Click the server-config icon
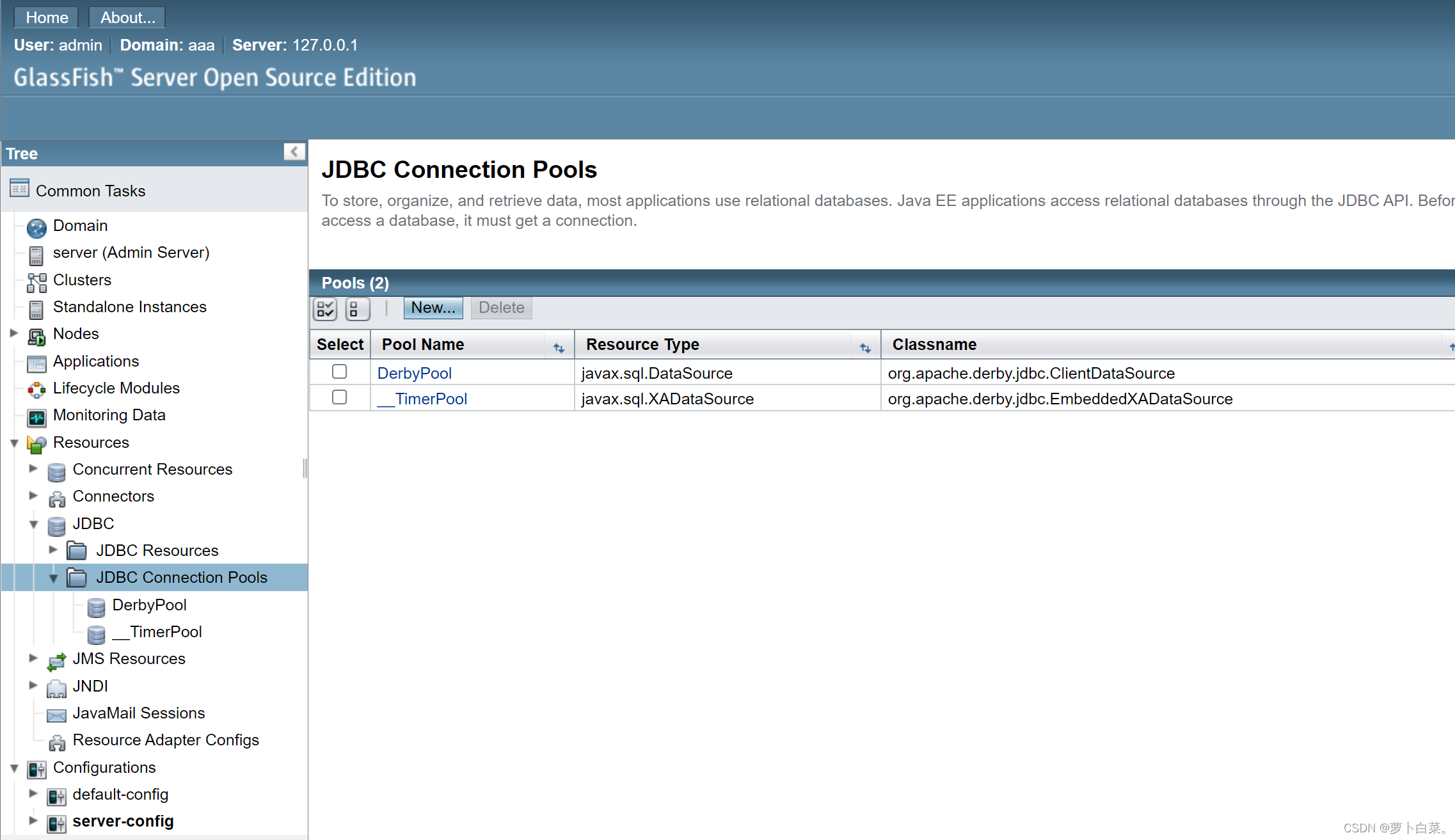 click(x=56, y=823)
